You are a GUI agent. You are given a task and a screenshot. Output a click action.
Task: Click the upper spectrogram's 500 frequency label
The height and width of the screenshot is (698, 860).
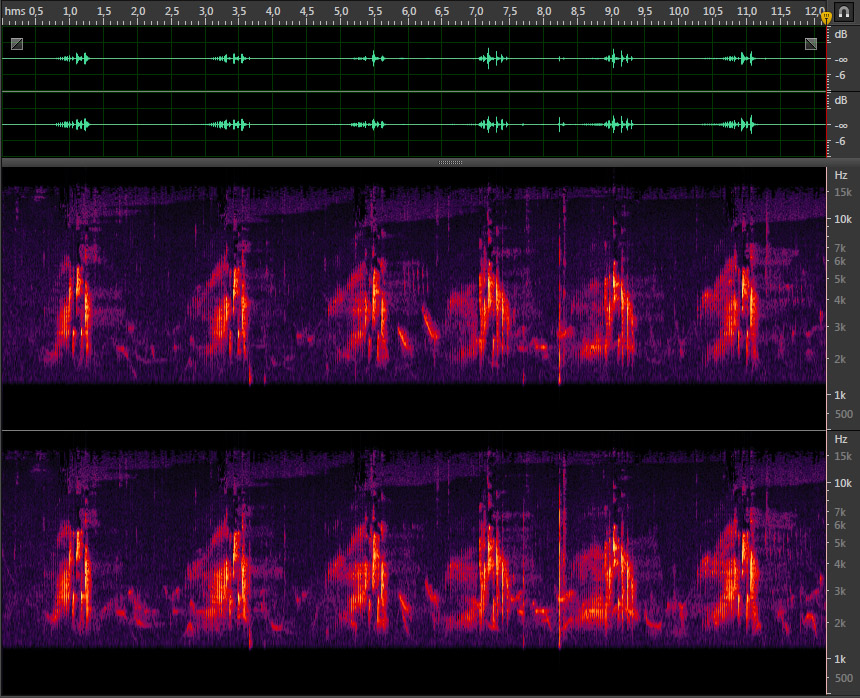pyautogui.click(x=844, y=415)
